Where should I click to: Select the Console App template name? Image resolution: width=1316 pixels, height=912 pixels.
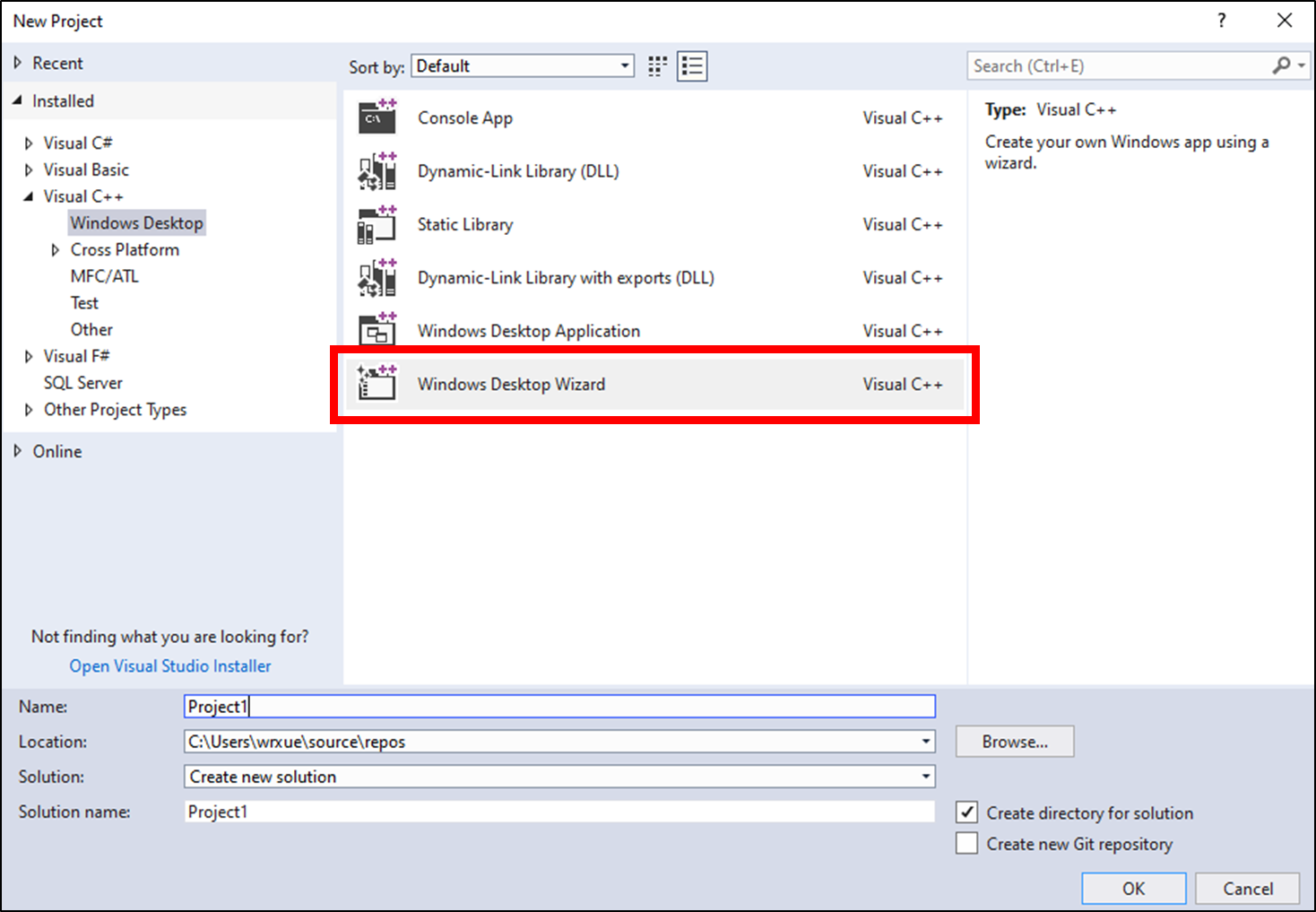(x=465, y=117)
